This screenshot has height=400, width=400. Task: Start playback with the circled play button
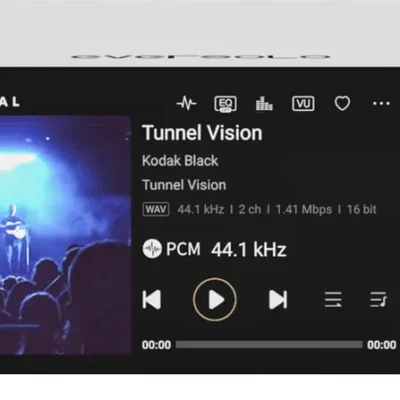click(215, 300)
